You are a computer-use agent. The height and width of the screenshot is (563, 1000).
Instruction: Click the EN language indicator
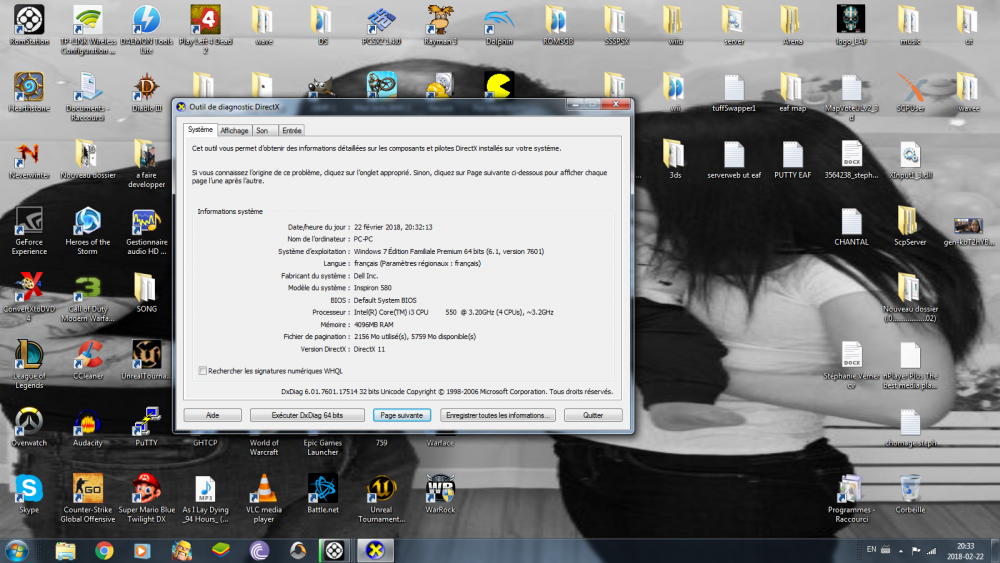871,550
